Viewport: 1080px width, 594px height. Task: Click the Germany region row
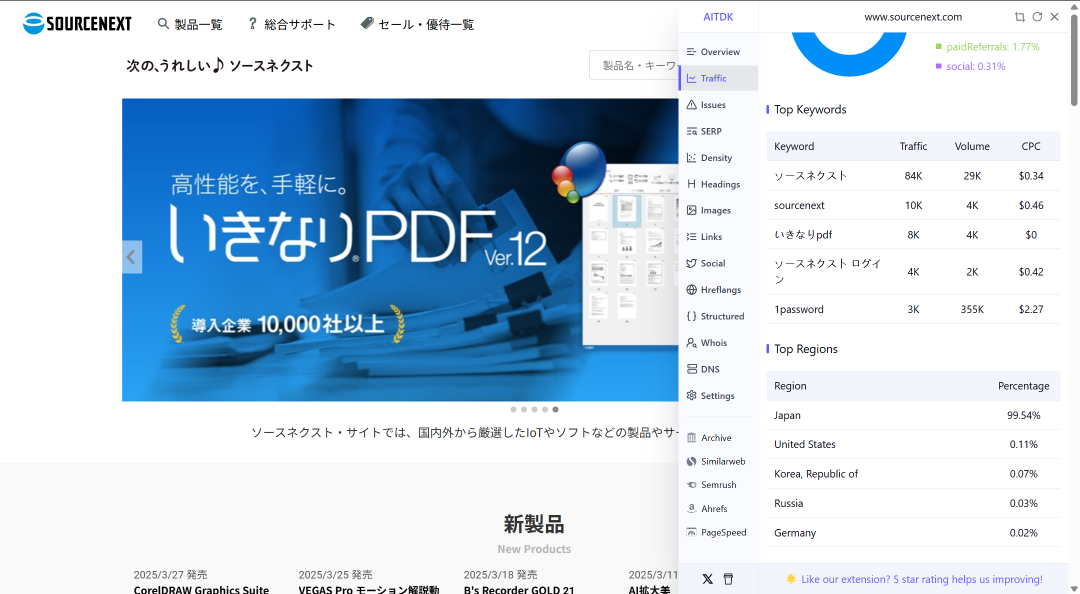click(913, 533)
